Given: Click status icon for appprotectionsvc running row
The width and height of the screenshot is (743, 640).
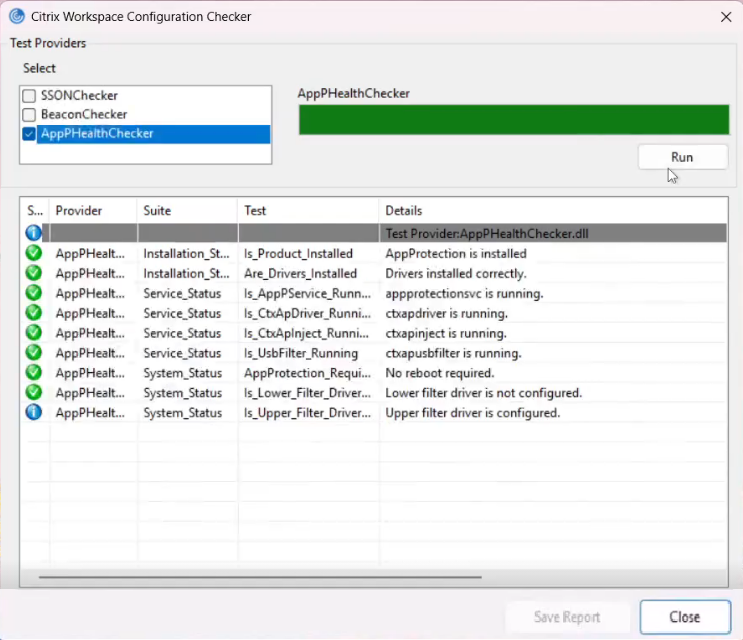Looking at the screenshot, I should click(34, 293).
